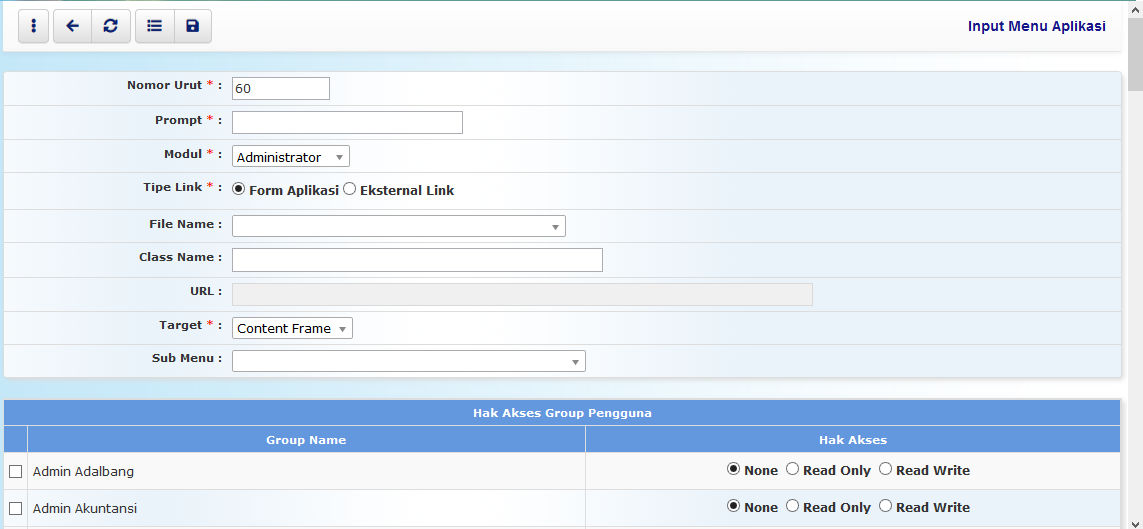Check the Admin Adalbang checkbox
Viewport: 1143px width, 529px height.
15,471
